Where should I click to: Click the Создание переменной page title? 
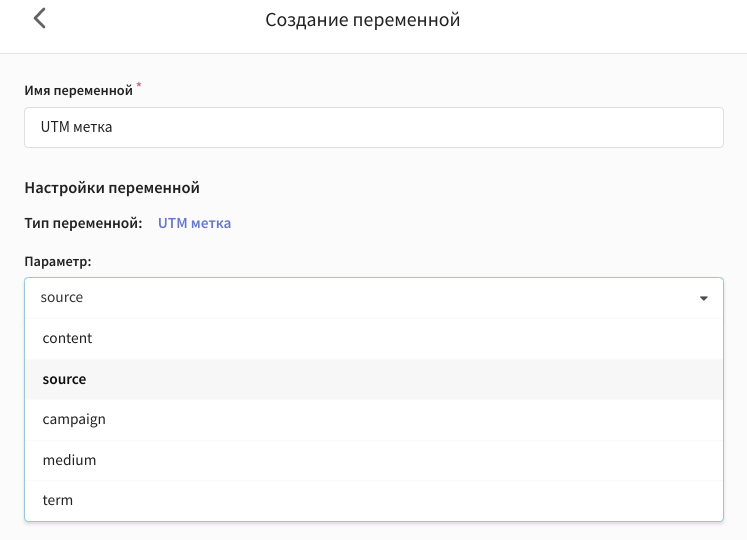(x=363, y=20)
